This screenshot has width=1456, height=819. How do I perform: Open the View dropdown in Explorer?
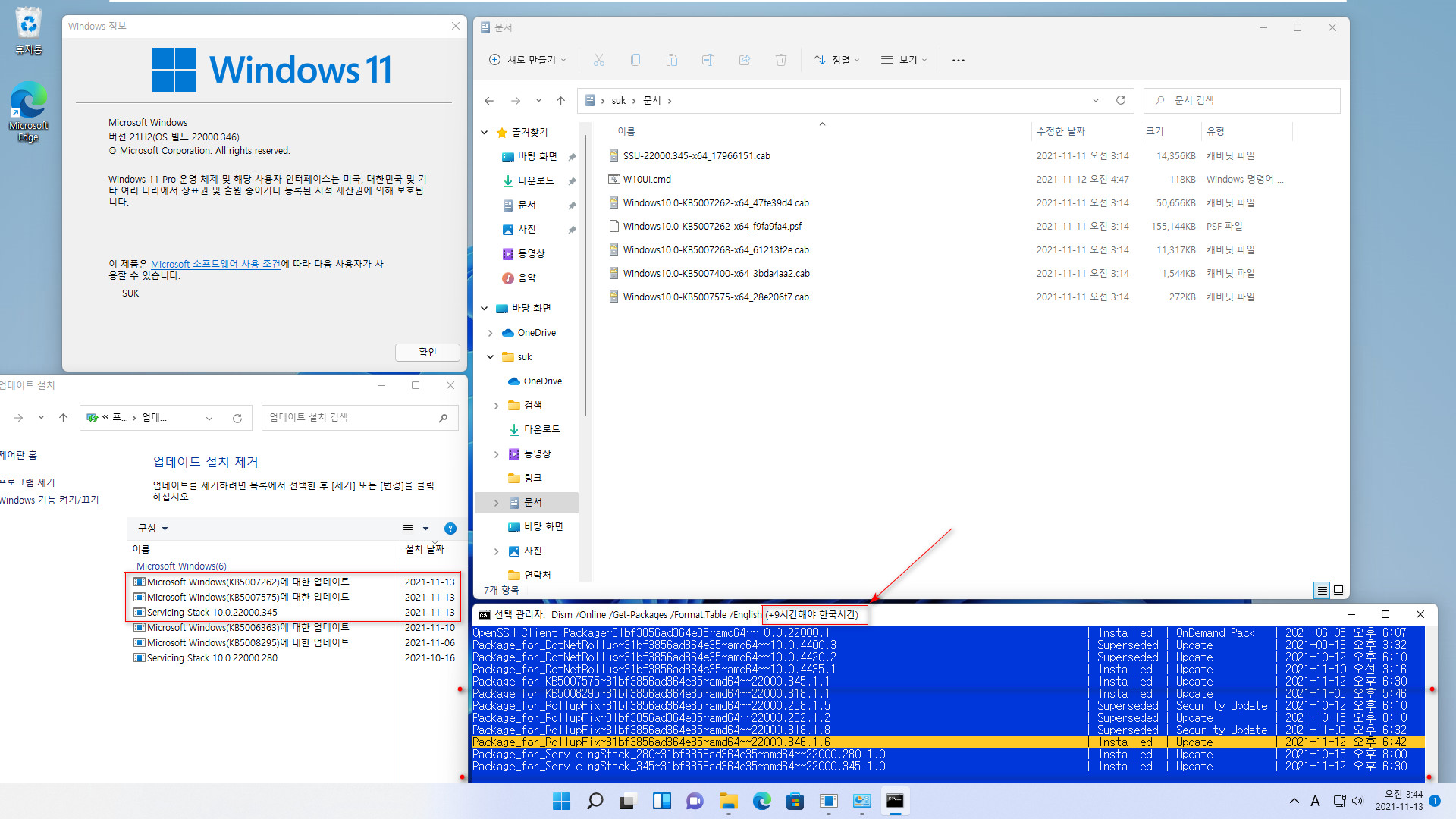tap(904, 60)
